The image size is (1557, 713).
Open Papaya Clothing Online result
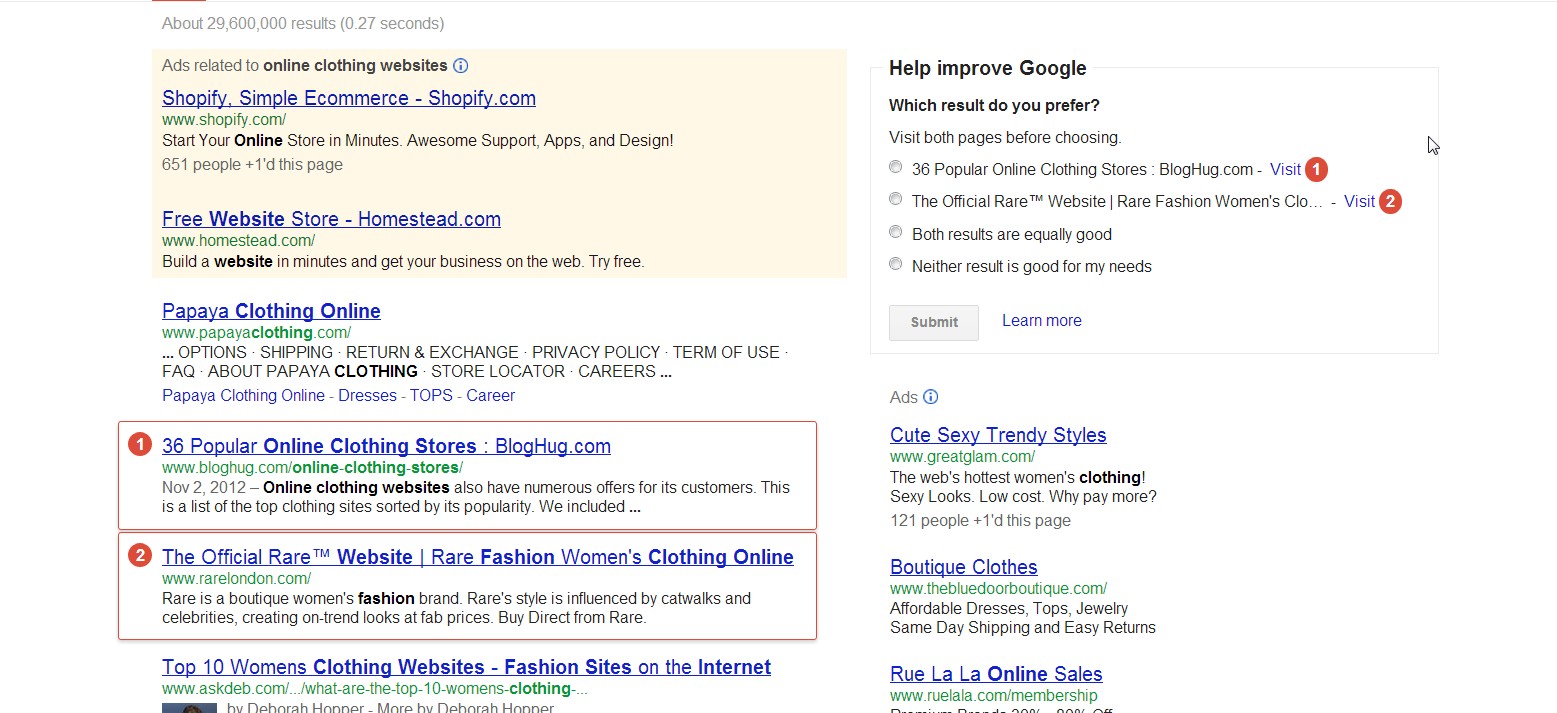pyautogui.click(x=271, y=311)
